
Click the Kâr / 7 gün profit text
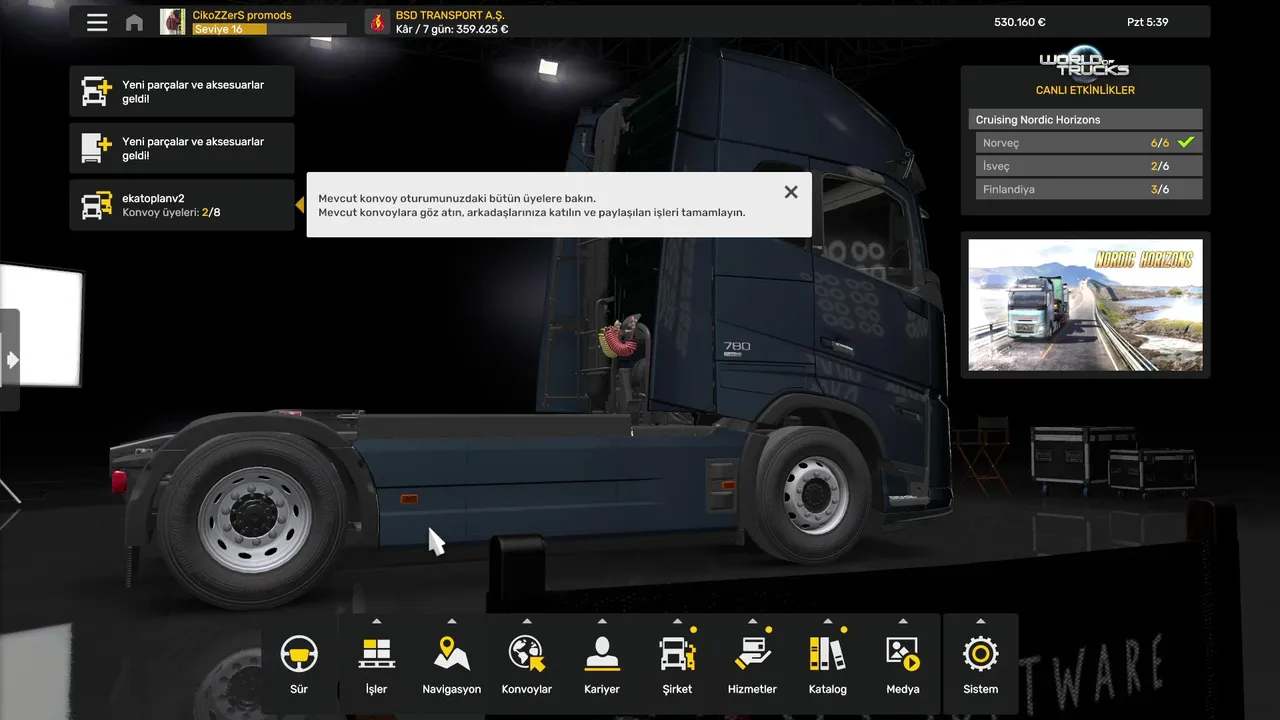click(452, 29)
